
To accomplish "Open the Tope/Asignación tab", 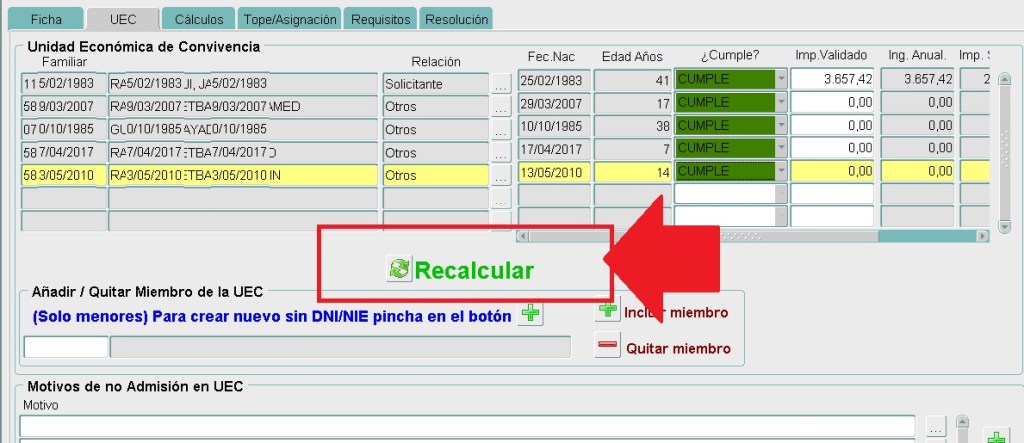I will click(x=290, y=19).
